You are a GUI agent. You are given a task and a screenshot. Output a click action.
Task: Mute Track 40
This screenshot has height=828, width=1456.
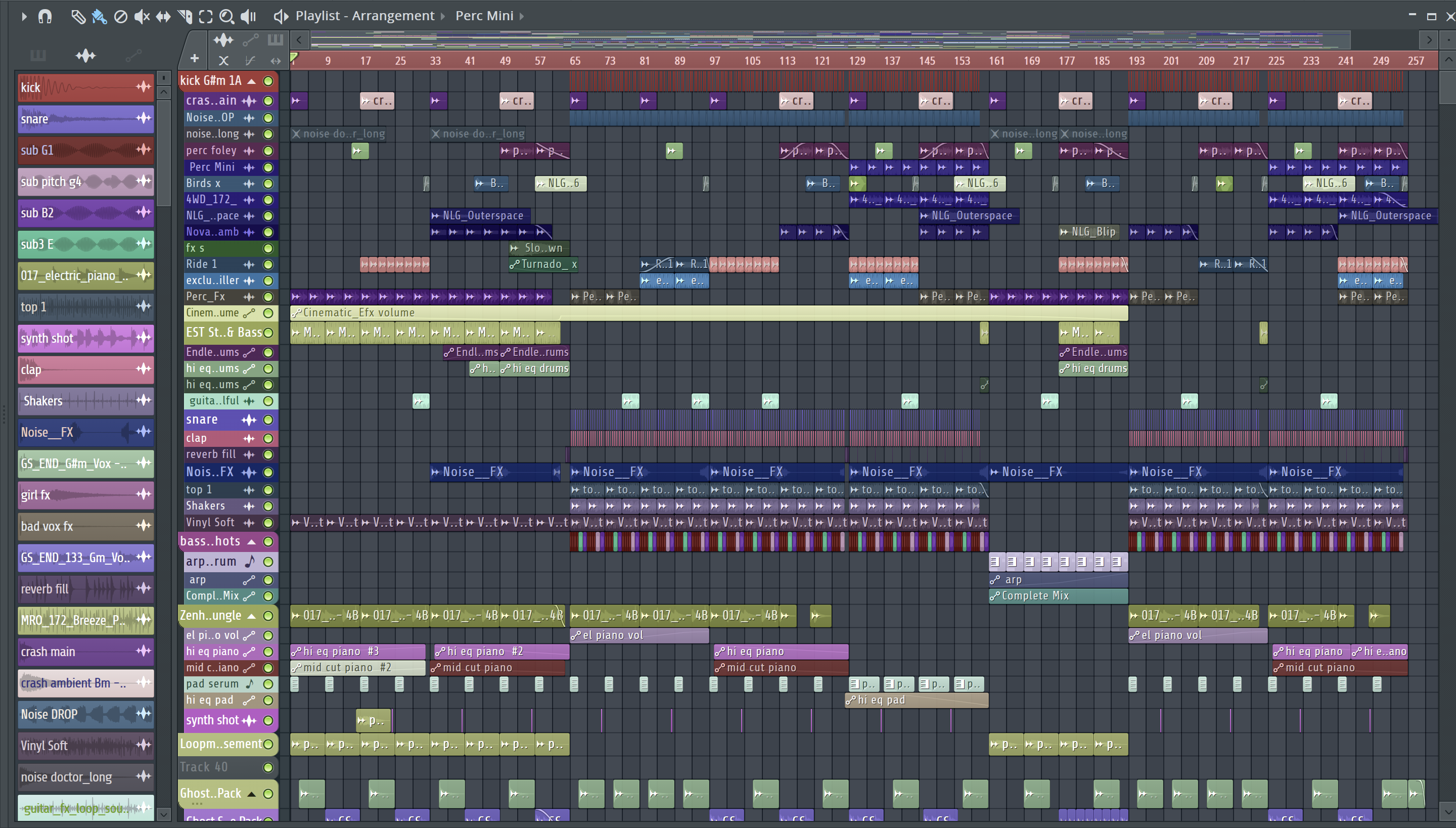(268, 768)
